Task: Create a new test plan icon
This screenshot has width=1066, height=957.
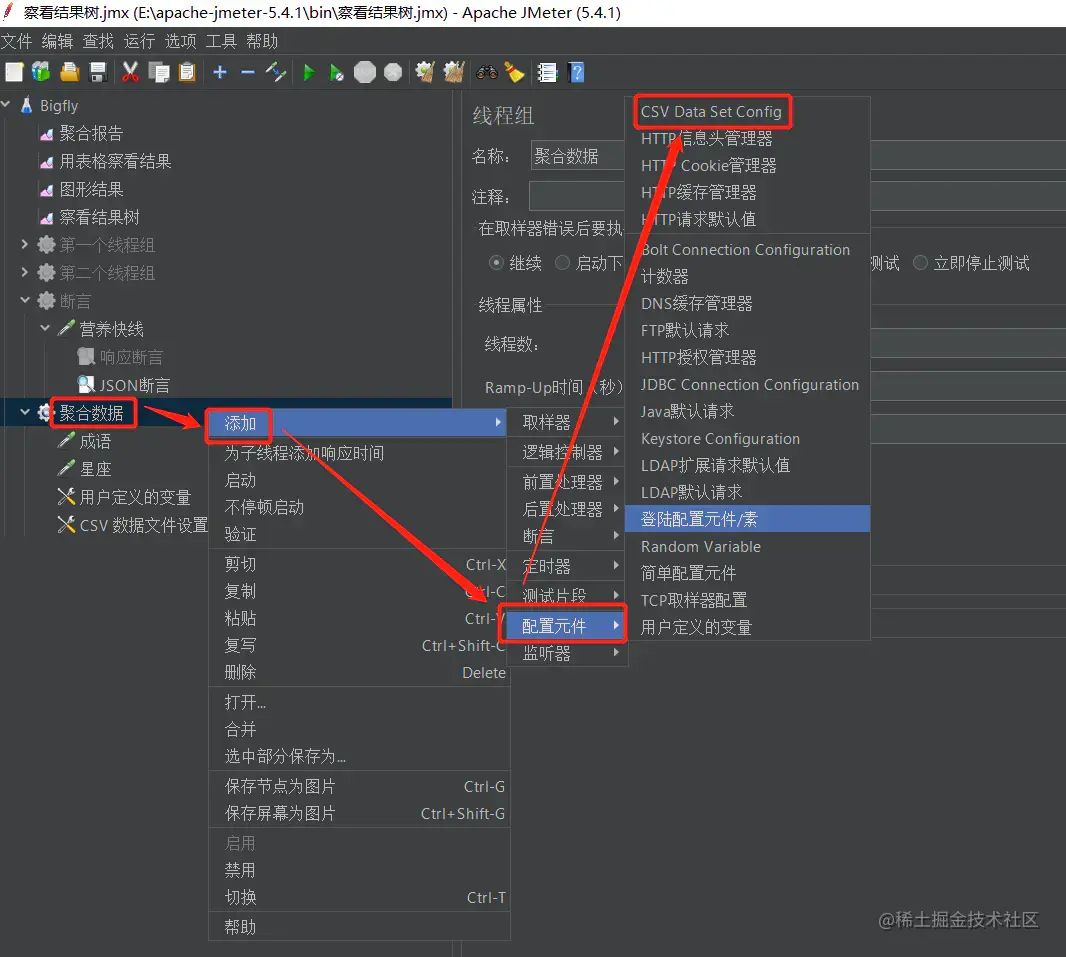Action: (x=14, y=72)
